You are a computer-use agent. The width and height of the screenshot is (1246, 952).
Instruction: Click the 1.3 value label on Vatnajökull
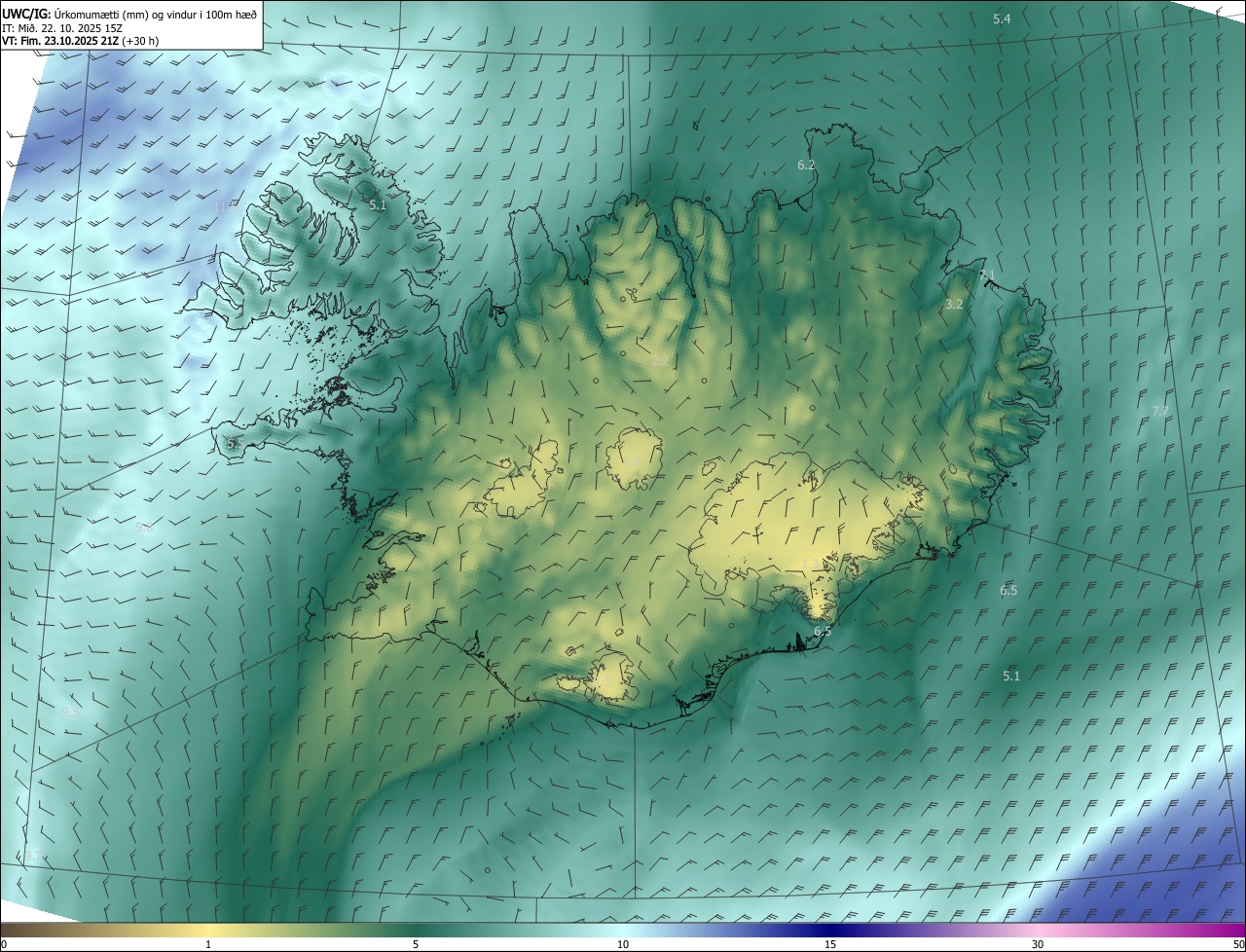813,565
